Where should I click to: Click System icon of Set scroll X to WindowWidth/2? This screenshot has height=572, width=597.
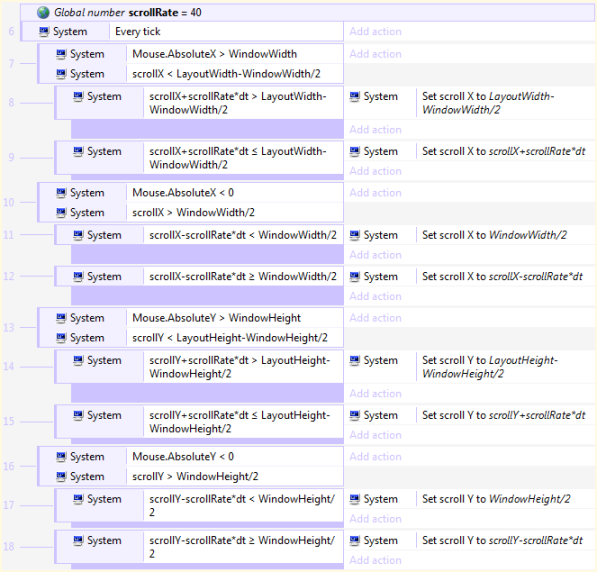pyautogui.click(x=354, y=235)
